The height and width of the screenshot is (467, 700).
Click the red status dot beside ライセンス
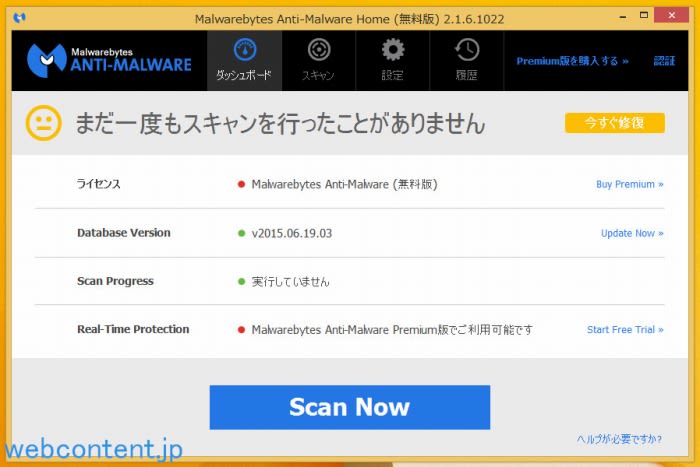tap(241, 184)
